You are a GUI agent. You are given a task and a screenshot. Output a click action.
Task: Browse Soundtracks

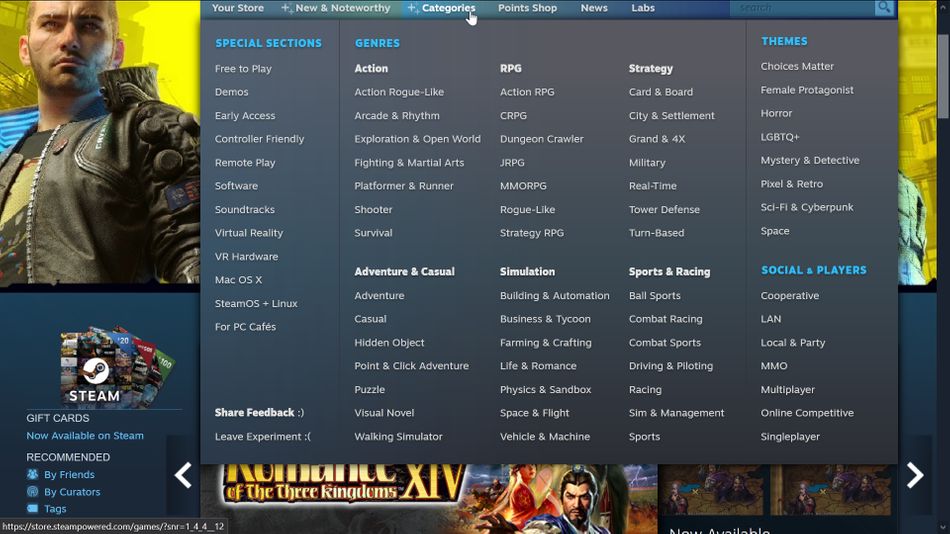245,210
